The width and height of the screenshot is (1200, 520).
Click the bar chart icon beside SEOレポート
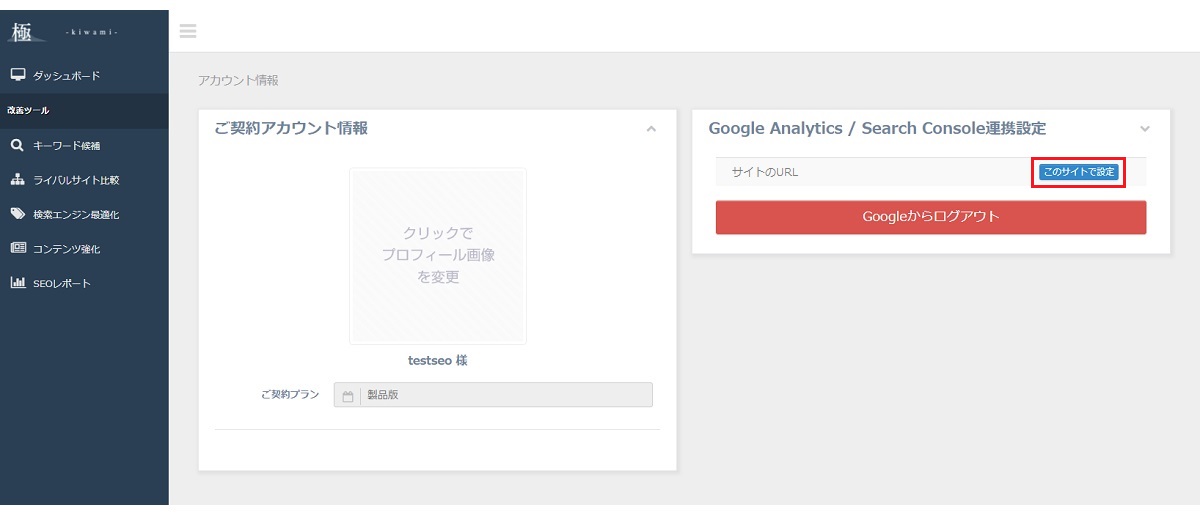(x=17, y=283)
